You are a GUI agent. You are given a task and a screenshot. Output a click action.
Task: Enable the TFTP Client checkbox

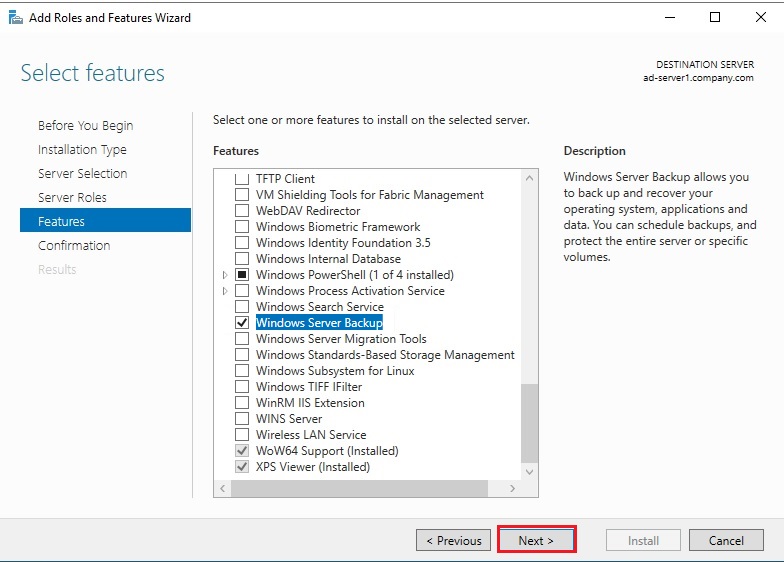241,179
